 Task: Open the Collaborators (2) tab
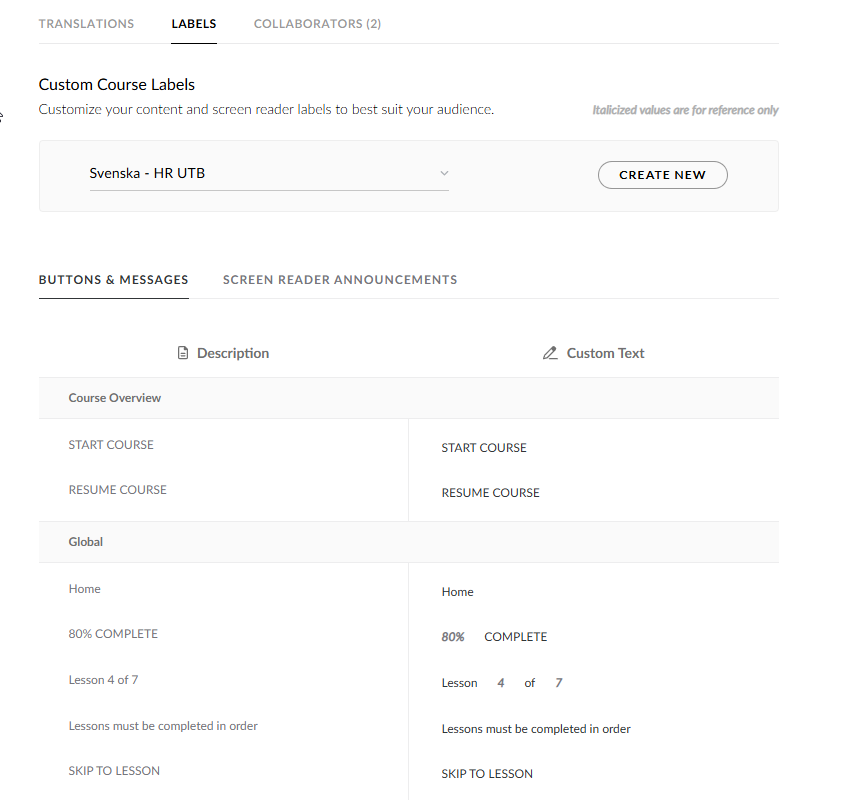pyautogui.click(x=317, y=24)
